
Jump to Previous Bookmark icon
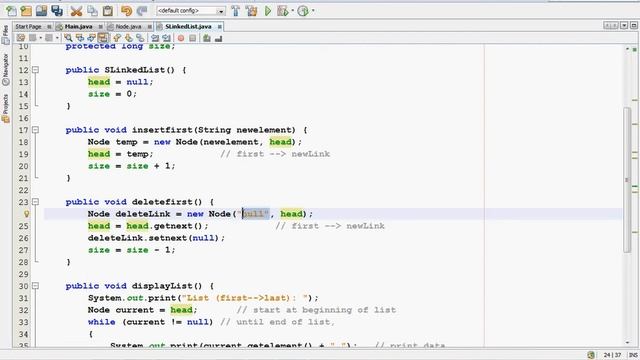pos(117,38)
